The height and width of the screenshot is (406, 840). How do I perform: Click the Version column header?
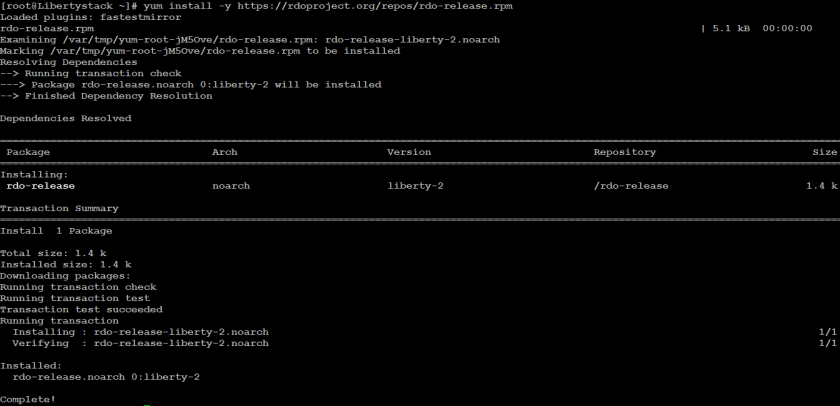(x=409, y=152)
